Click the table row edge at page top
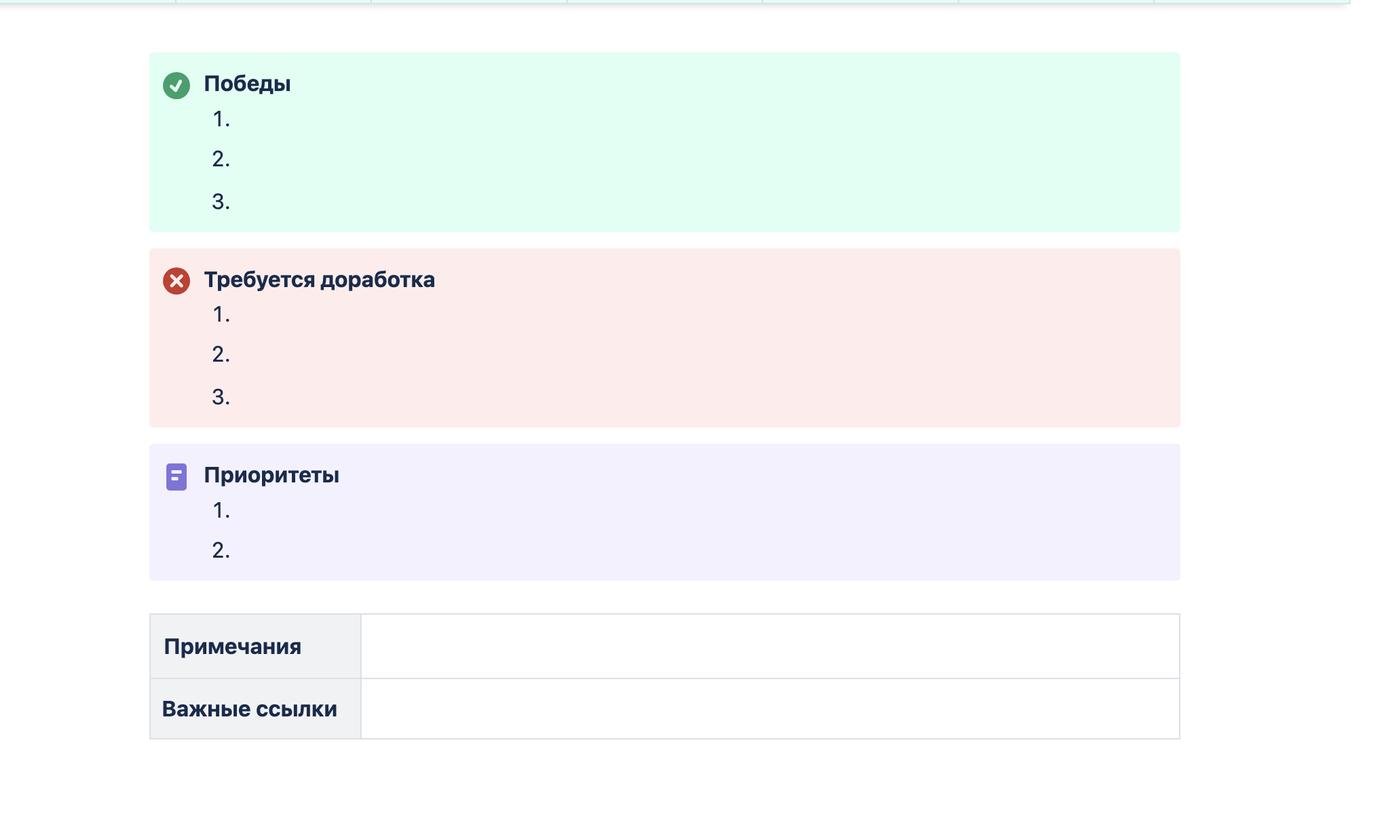The width and height of the screenshot is (1400, 837). click(665, 2)
